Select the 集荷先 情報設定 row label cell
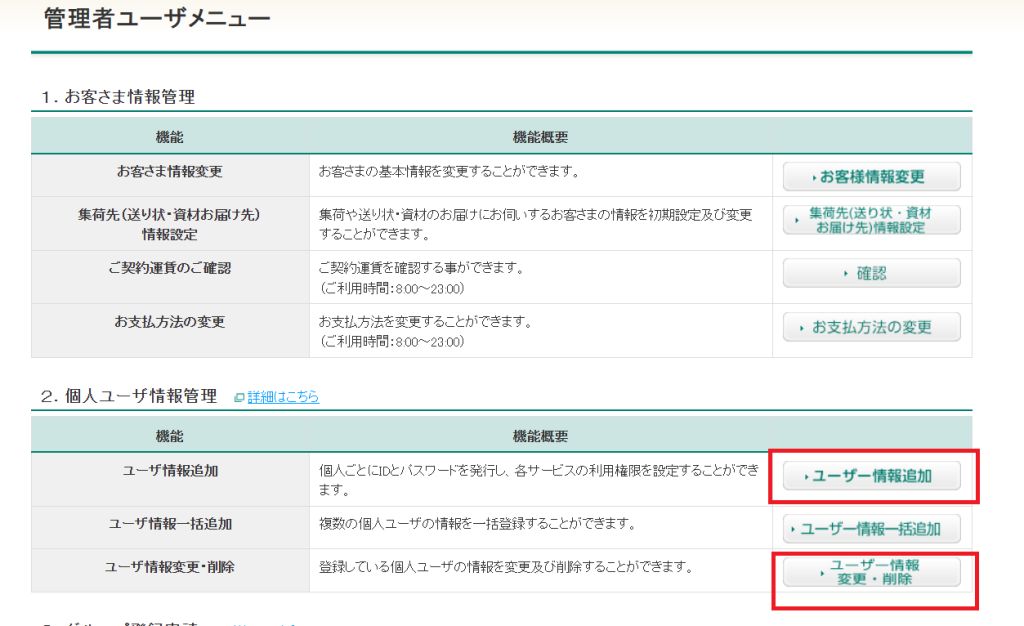The width and height of the screenshot is (1024, 626). coord(170,223)
